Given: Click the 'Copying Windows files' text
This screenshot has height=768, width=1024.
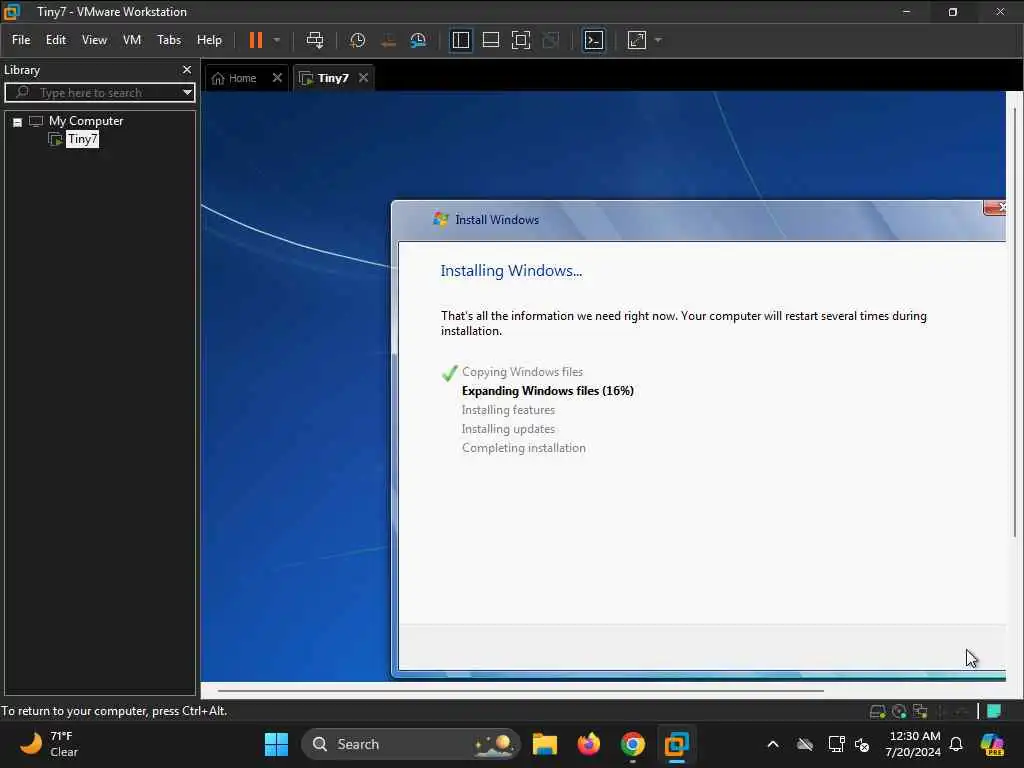Looking at the screenshot, I should coord(522,372).
